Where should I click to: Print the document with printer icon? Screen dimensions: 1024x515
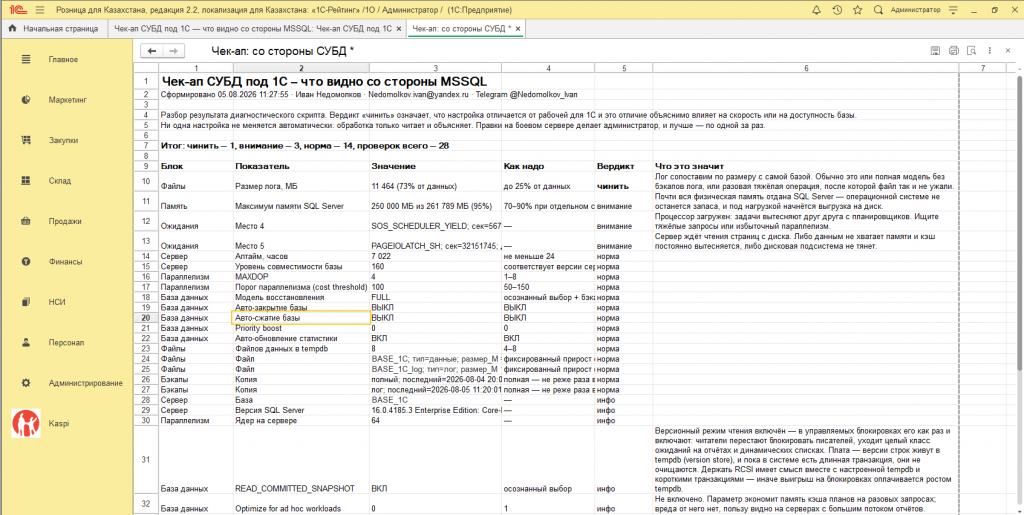click(x=953, y=51)
